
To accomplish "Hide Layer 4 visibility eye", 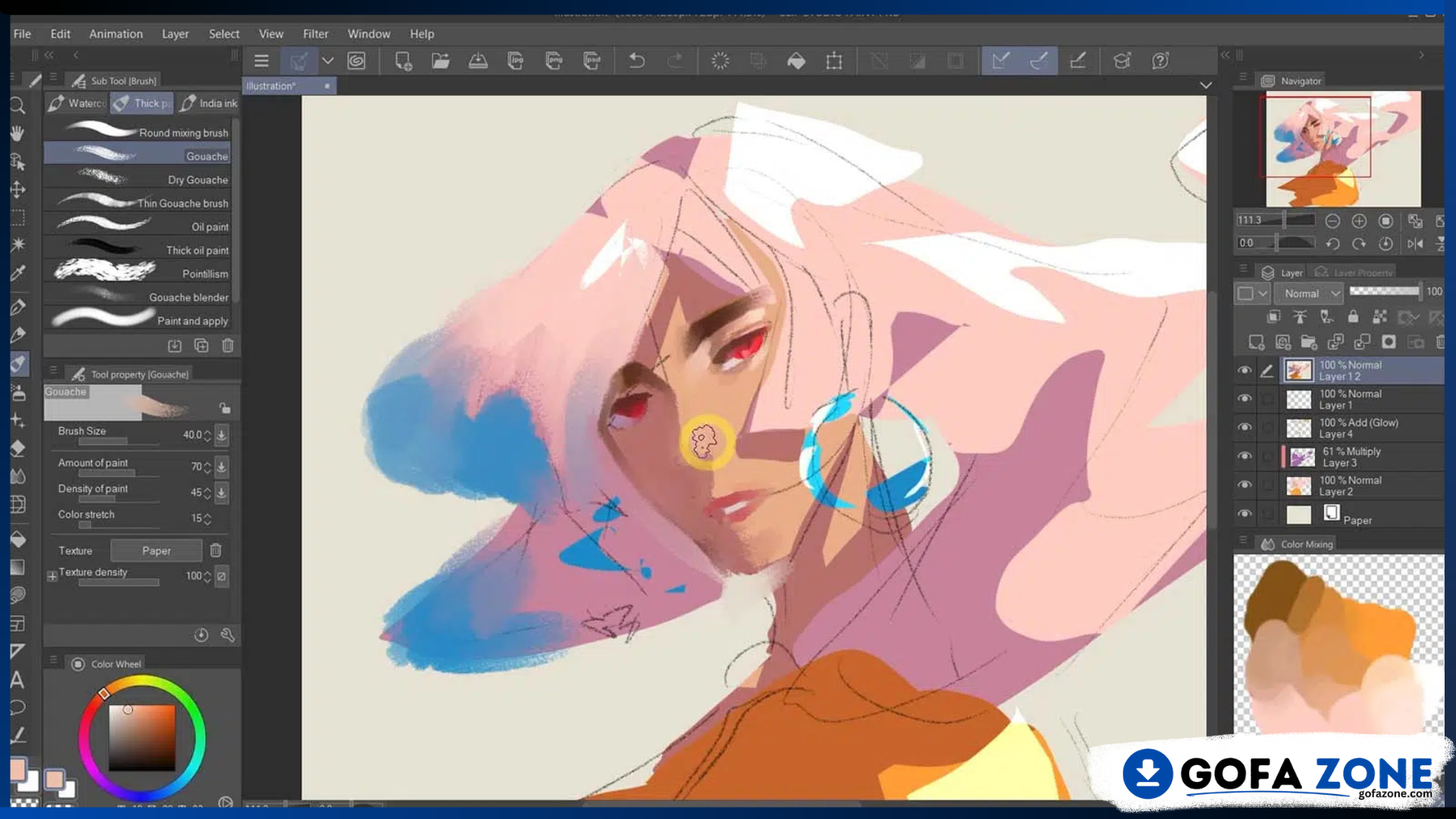I will coord(1244,428).
